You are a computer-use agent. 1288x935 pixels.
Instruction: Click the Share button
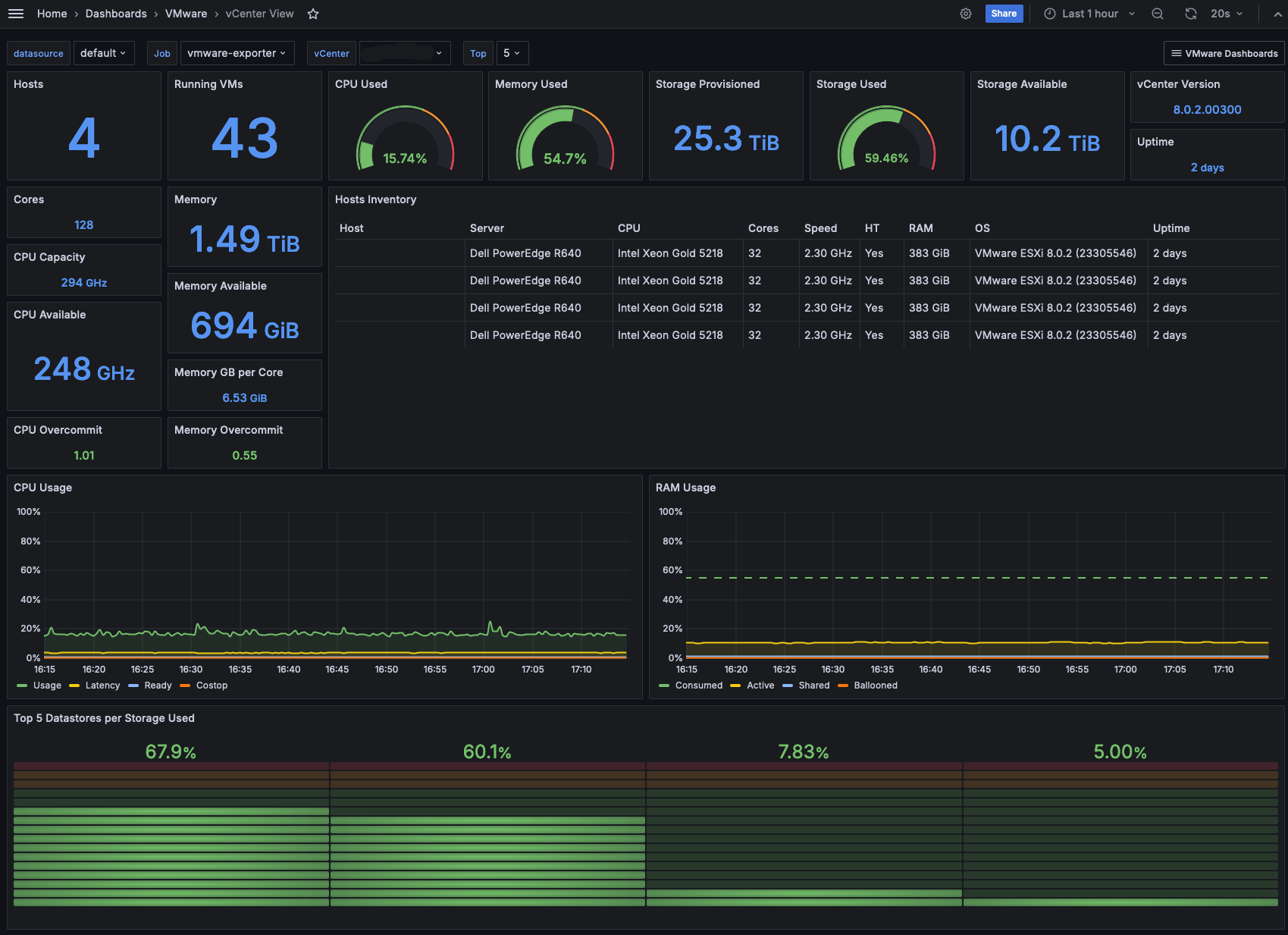point(1004,14)
